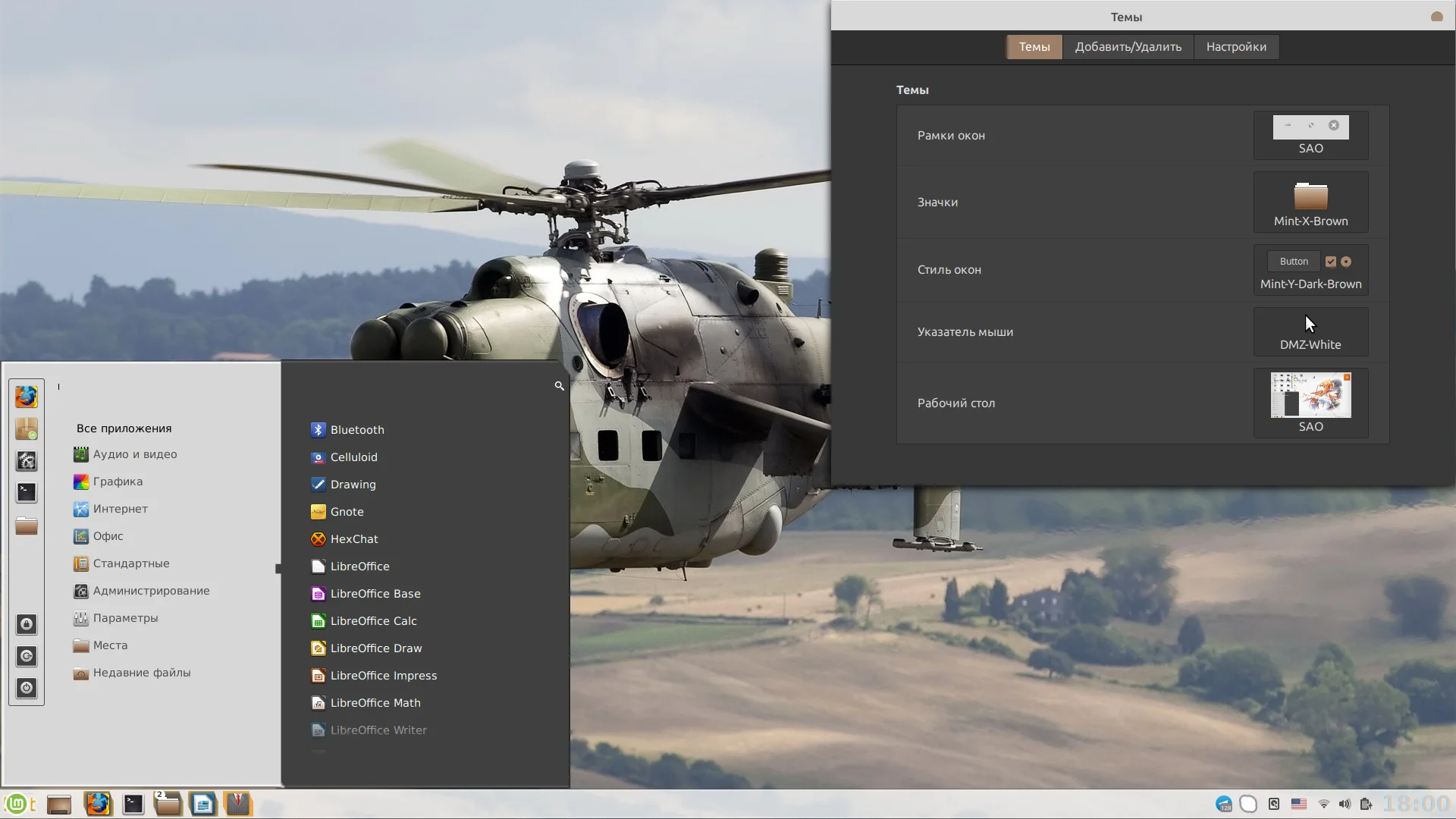Open the Wi-Fi network tray icon

point(1323,804)
